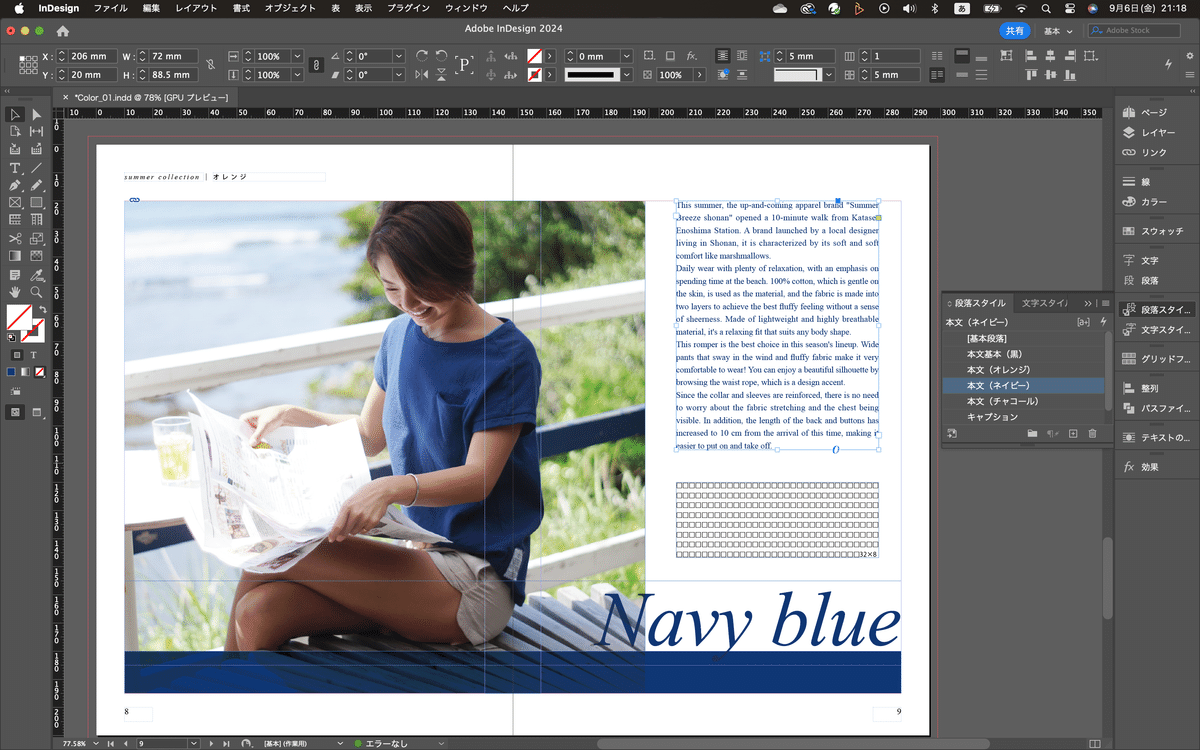Click the fx effects icon in control bar
The image size is (1200, 750).
tap(692, 56)
